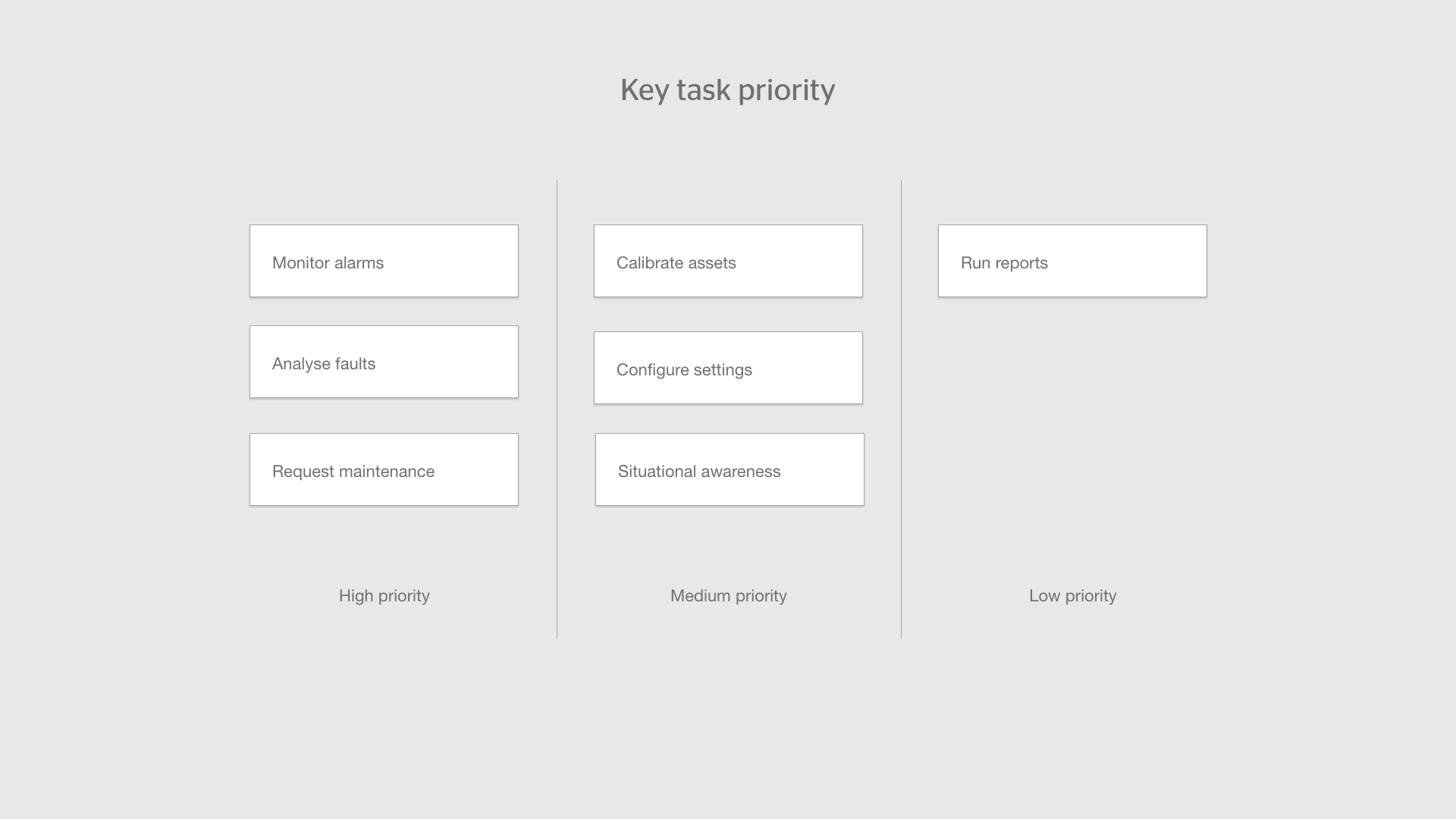Click the Request maintenance text
1456x819 pixels.
click(x=353, y=472)
